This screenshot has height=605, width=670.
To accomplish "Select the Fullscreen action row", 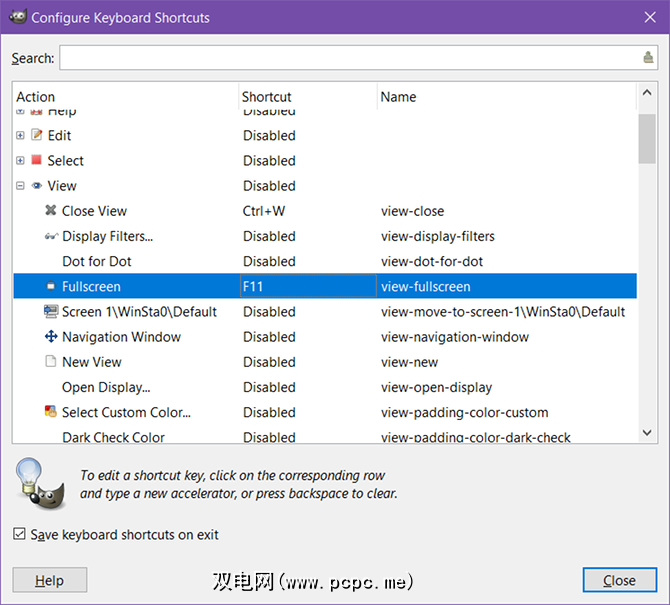I will point(325,286).
